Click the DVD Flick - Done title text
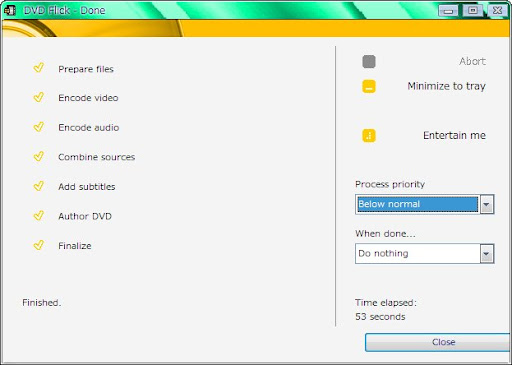Screen dimensions: 512x365 [65, 10]
